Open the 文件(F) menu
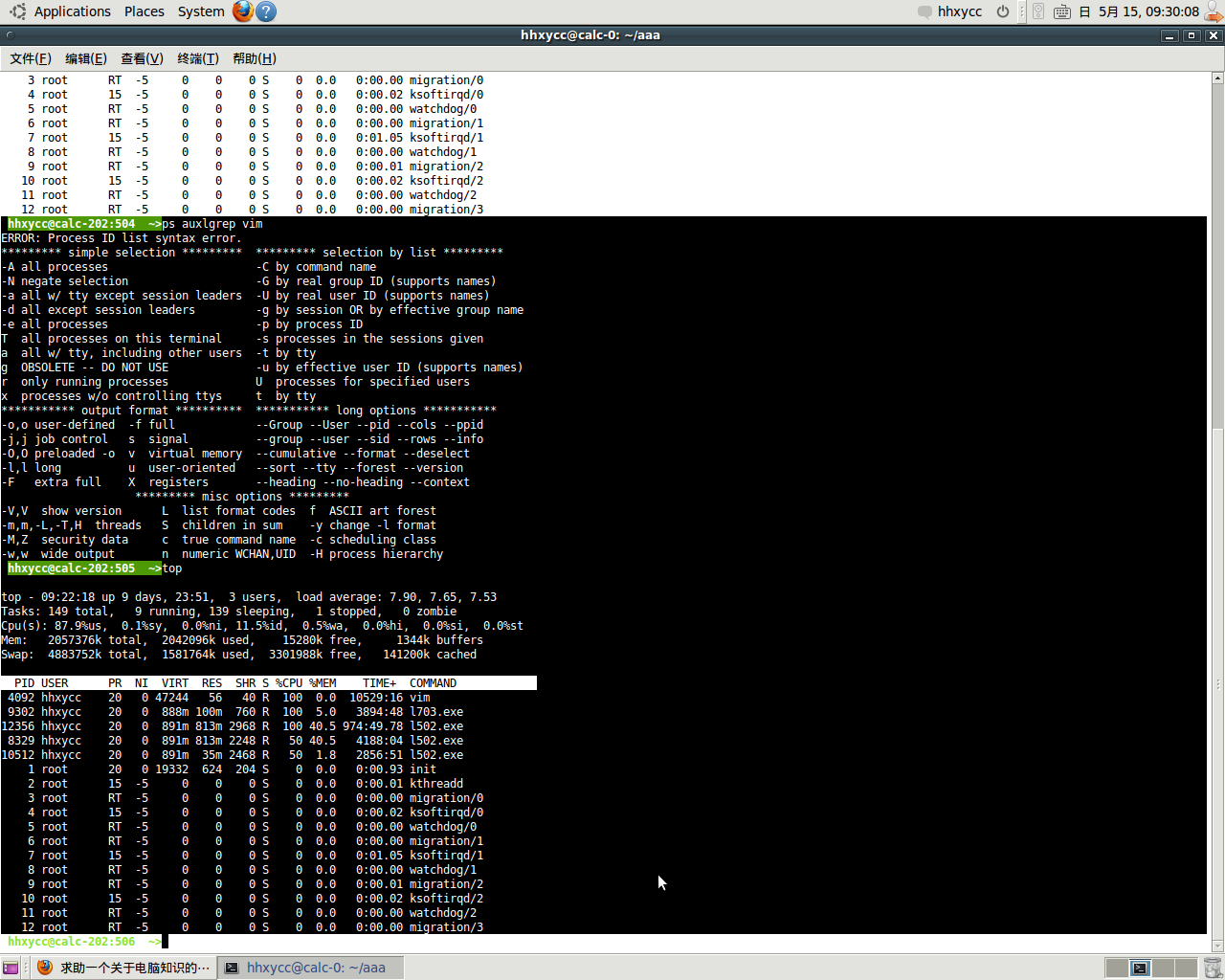The image size is (1225, 980). [x=31, y=58]
